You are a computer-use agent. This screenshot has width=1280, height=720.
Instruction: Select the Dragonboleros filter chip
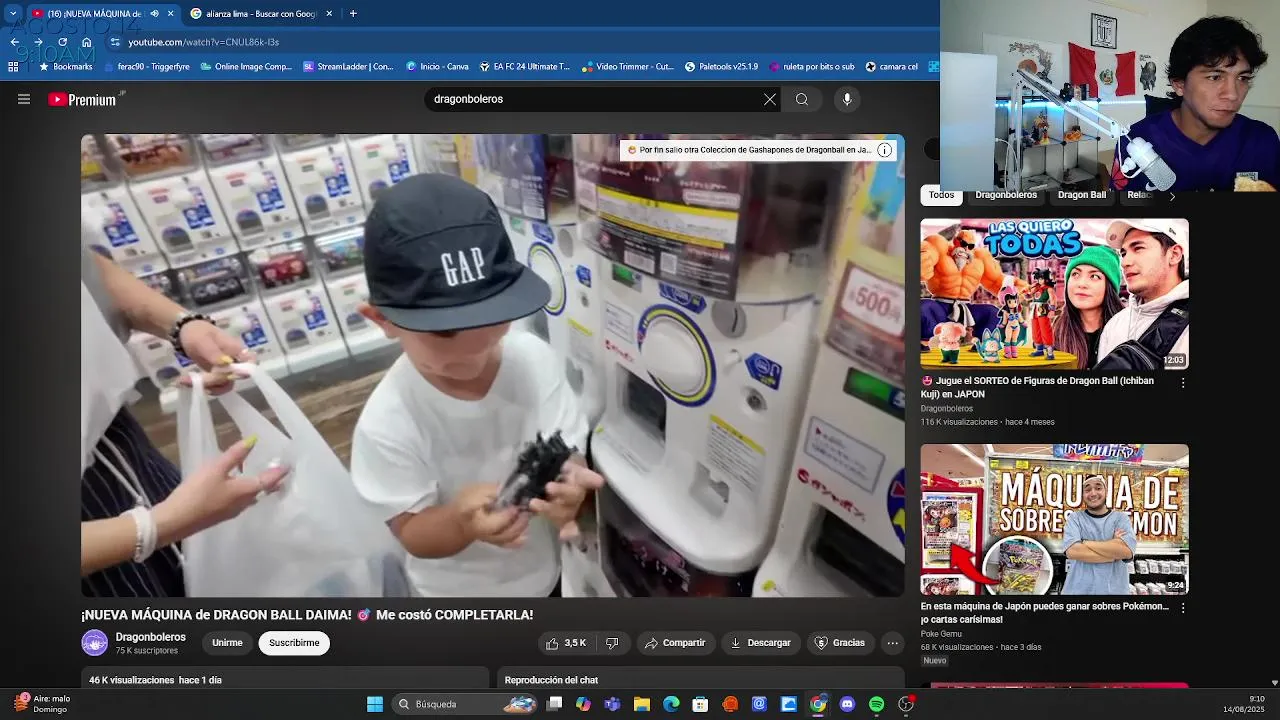point(1006,195)
